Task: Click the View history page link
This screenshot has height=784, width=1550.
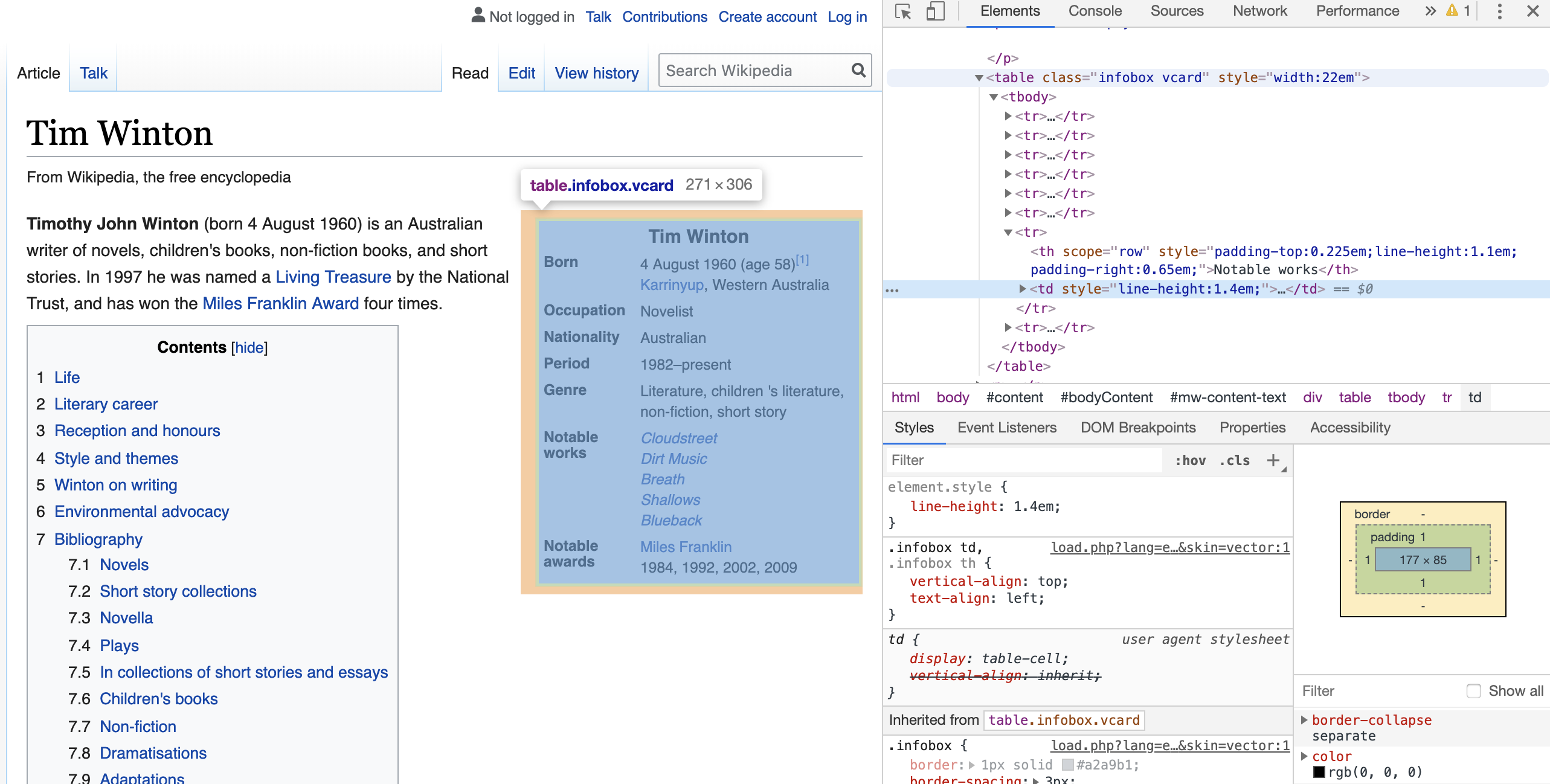Action: [x=596, y=73]
